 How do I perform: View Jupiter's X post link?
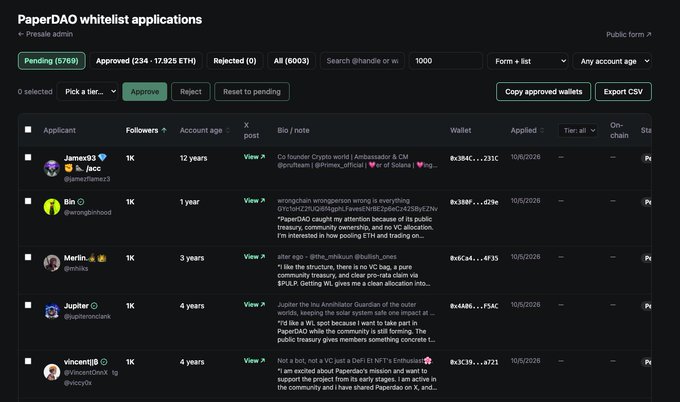(254, 305)
